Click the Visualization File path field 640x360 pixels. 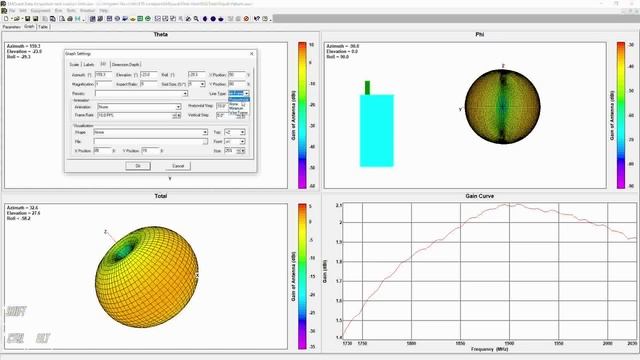point(148,142)
